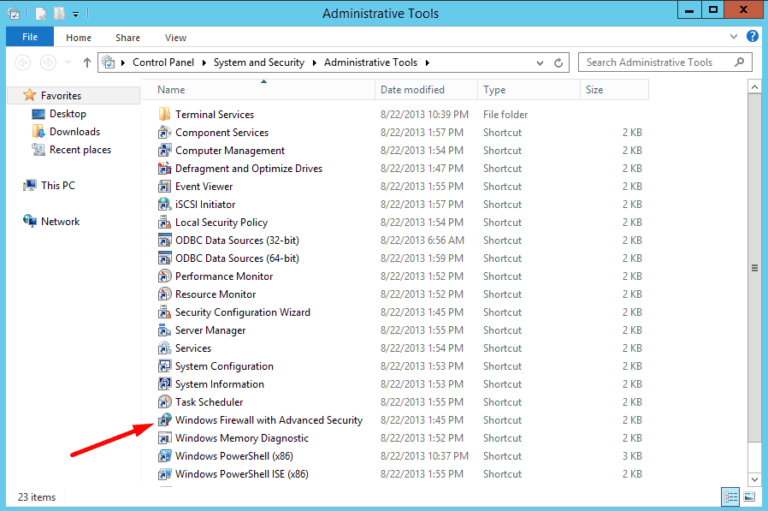Open Downloads in the navigation pane
The height and width of the screenshot is (511, 768).
pos(74,132)
